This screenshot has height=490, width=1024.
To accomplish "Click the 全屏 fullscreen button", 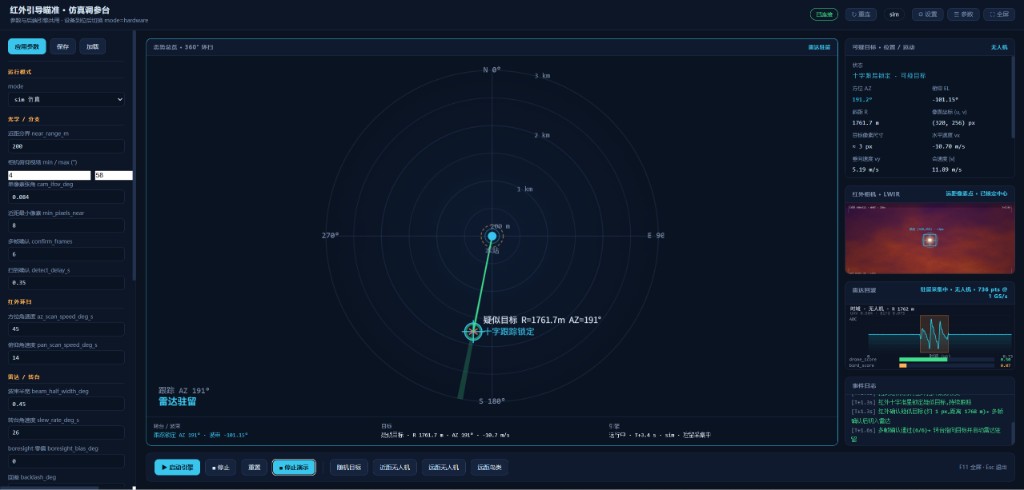I will coord(999,14).
